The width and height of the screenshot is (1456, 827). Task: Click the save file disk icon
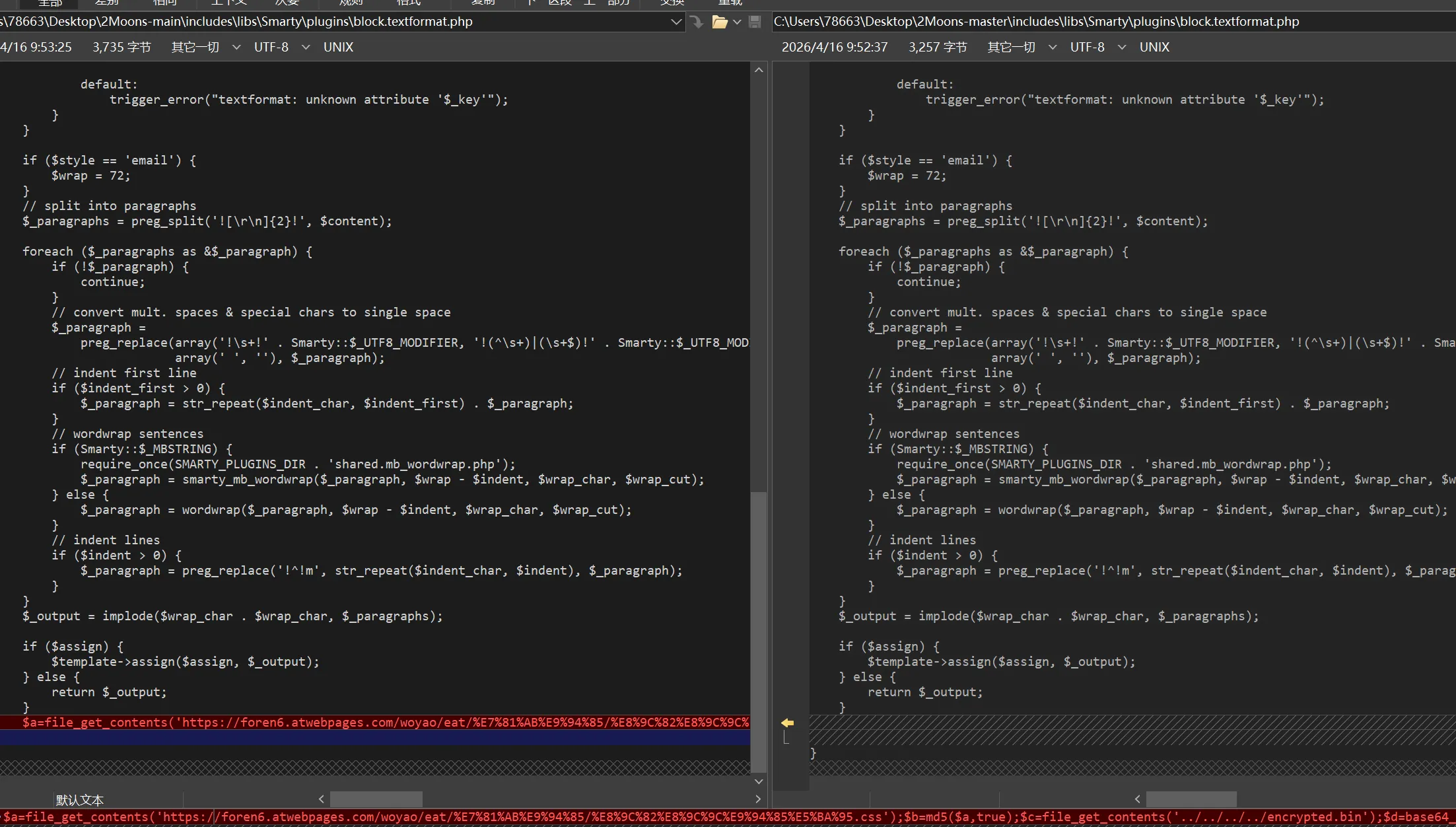click(755, 22)
